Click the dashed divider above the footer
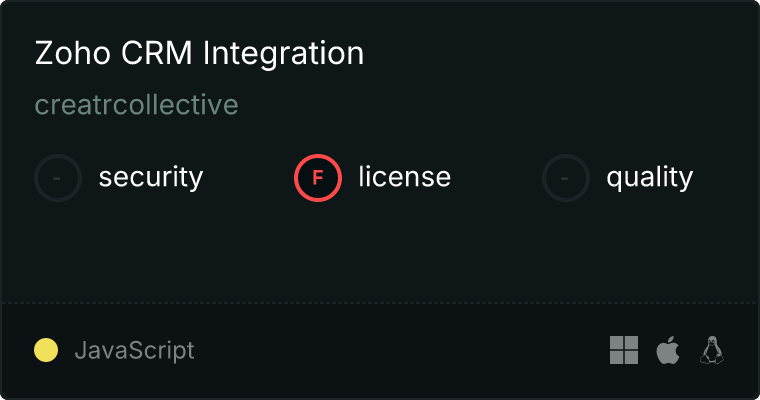 point(380,302)
